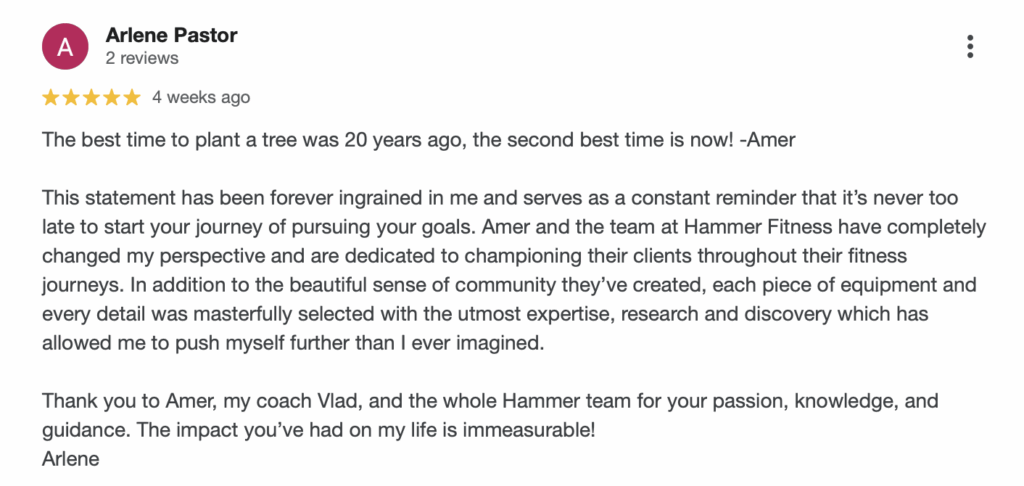Click the paragraph starting "Thank you to Amer"
The height and width of the screenshot is (486, 1024).
(x=490, y=415)
